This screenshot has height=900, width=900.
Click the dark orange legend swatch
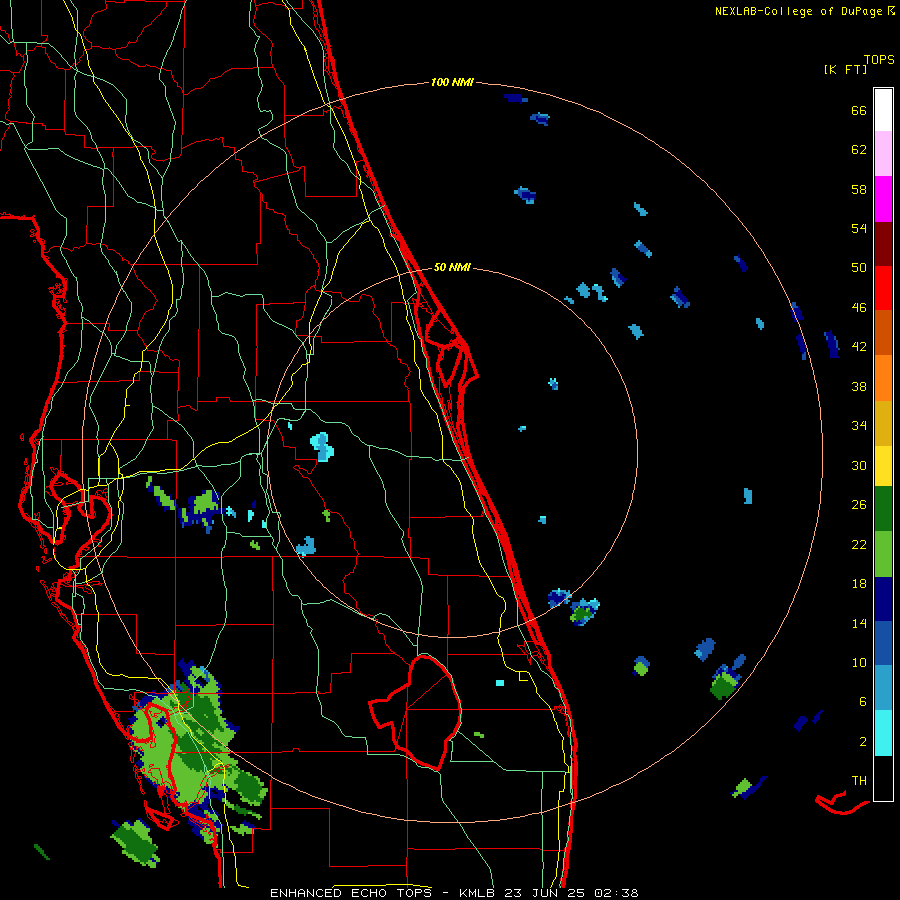click(x=883, y=332)
